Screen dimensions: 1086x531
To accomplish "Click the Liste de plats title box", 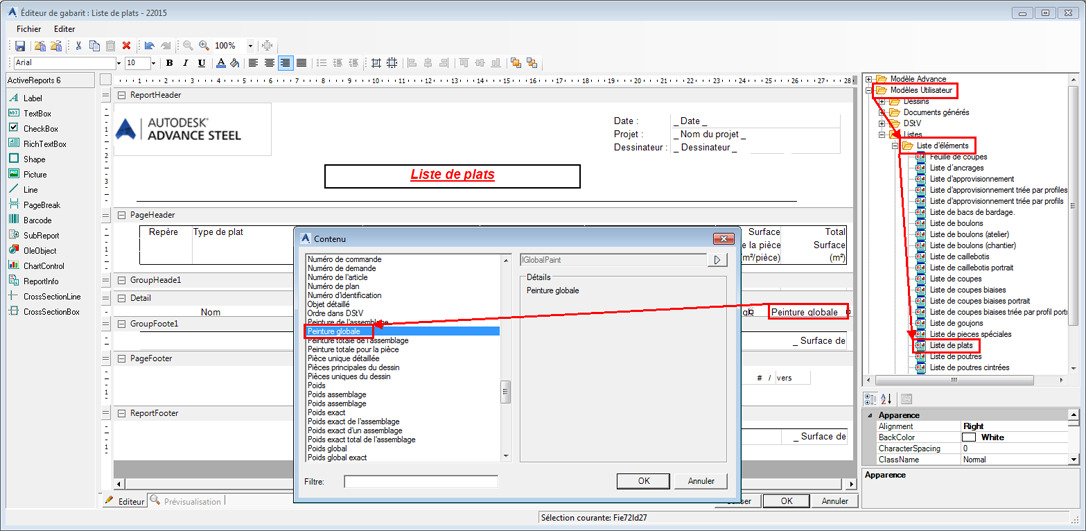I will click(x=452, y=176).
